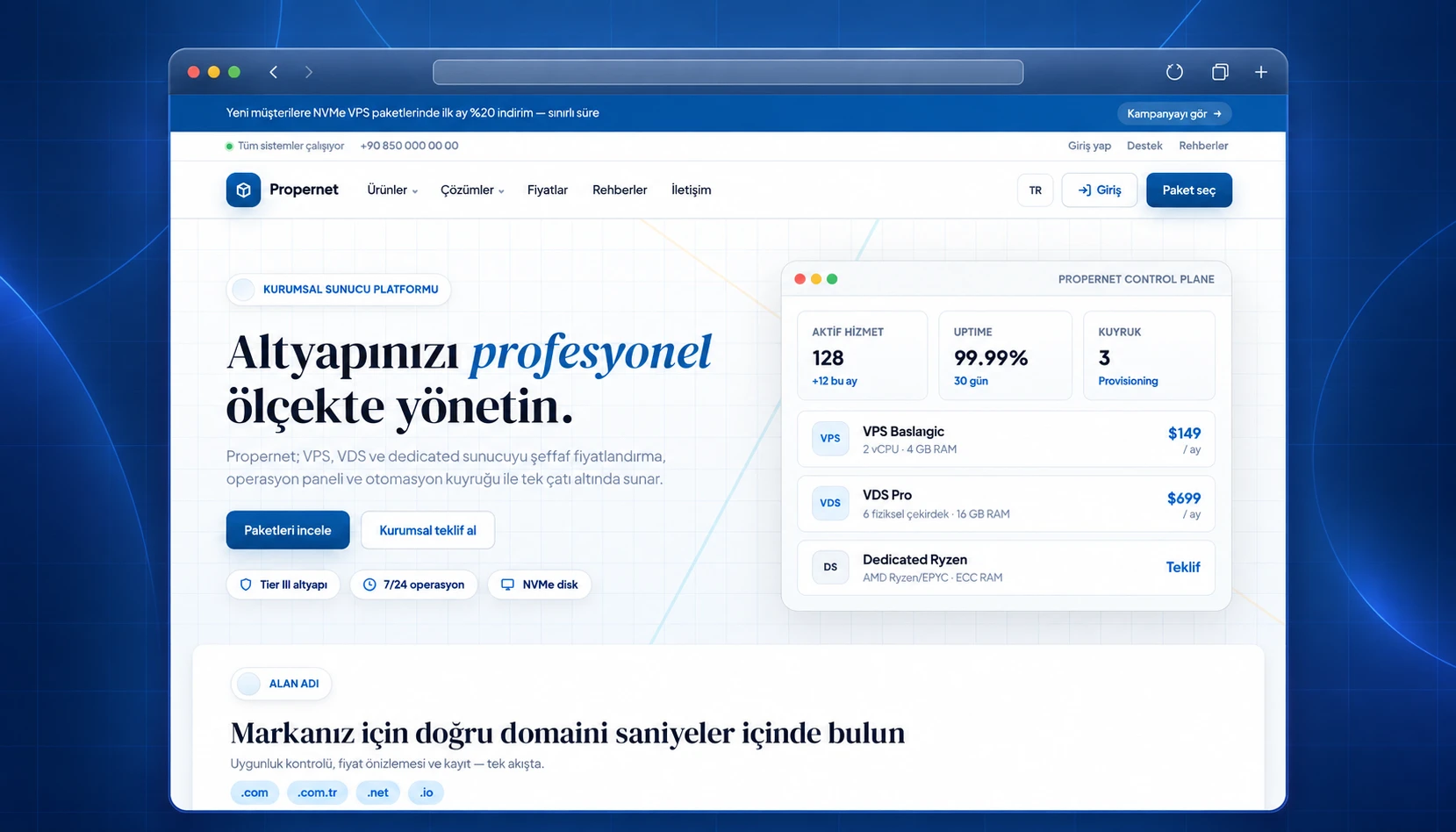Open the Rehberler link in top utility bar
The image size is (1456, 832).
point(1203,146)
